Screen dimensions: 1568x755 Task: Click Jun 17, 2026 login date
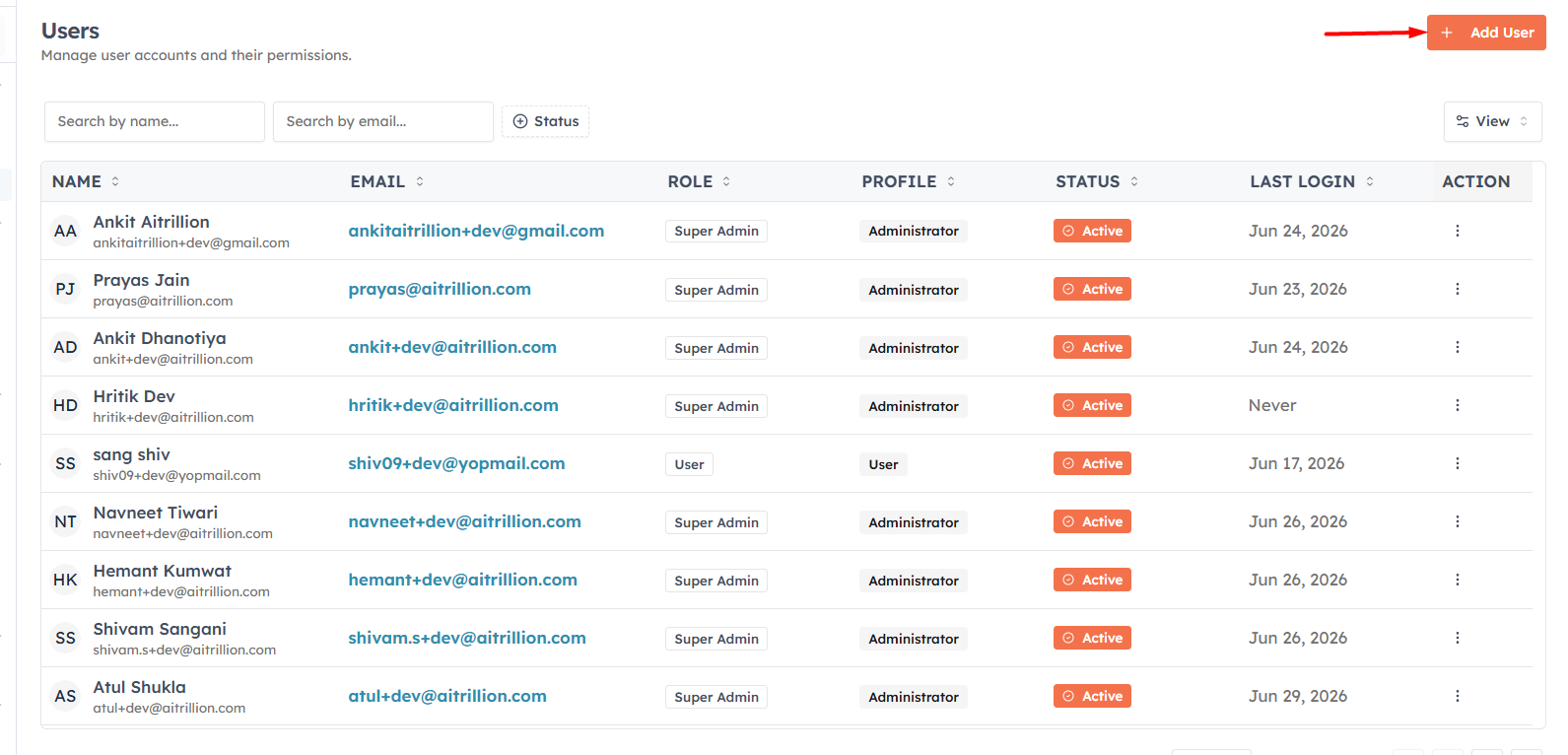[1296, 463]
